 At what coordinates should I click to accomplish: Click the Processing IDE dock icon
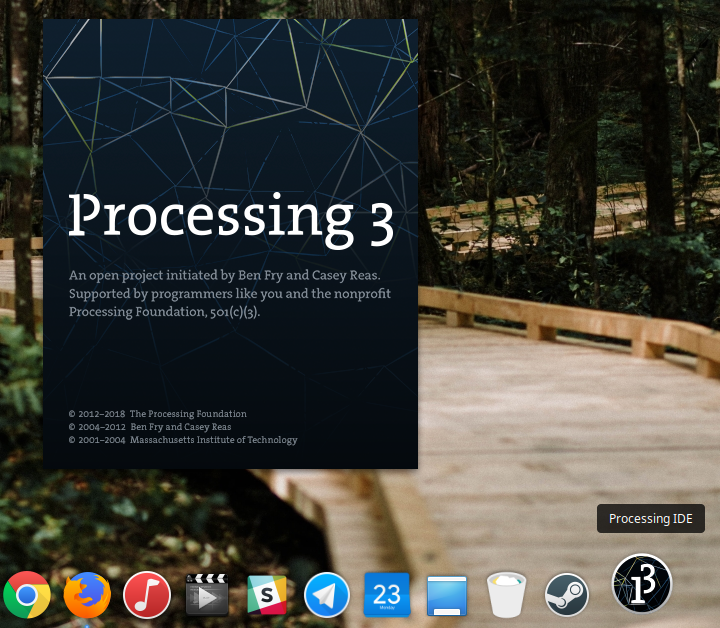coord(642,583)
